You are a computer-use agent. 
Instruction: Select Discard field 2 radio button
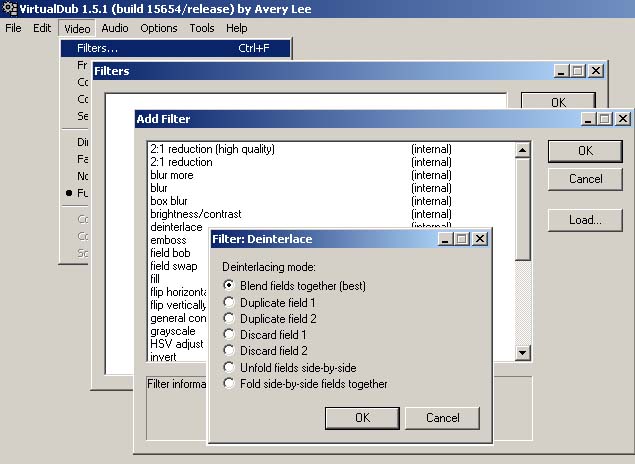pos(229,351)
